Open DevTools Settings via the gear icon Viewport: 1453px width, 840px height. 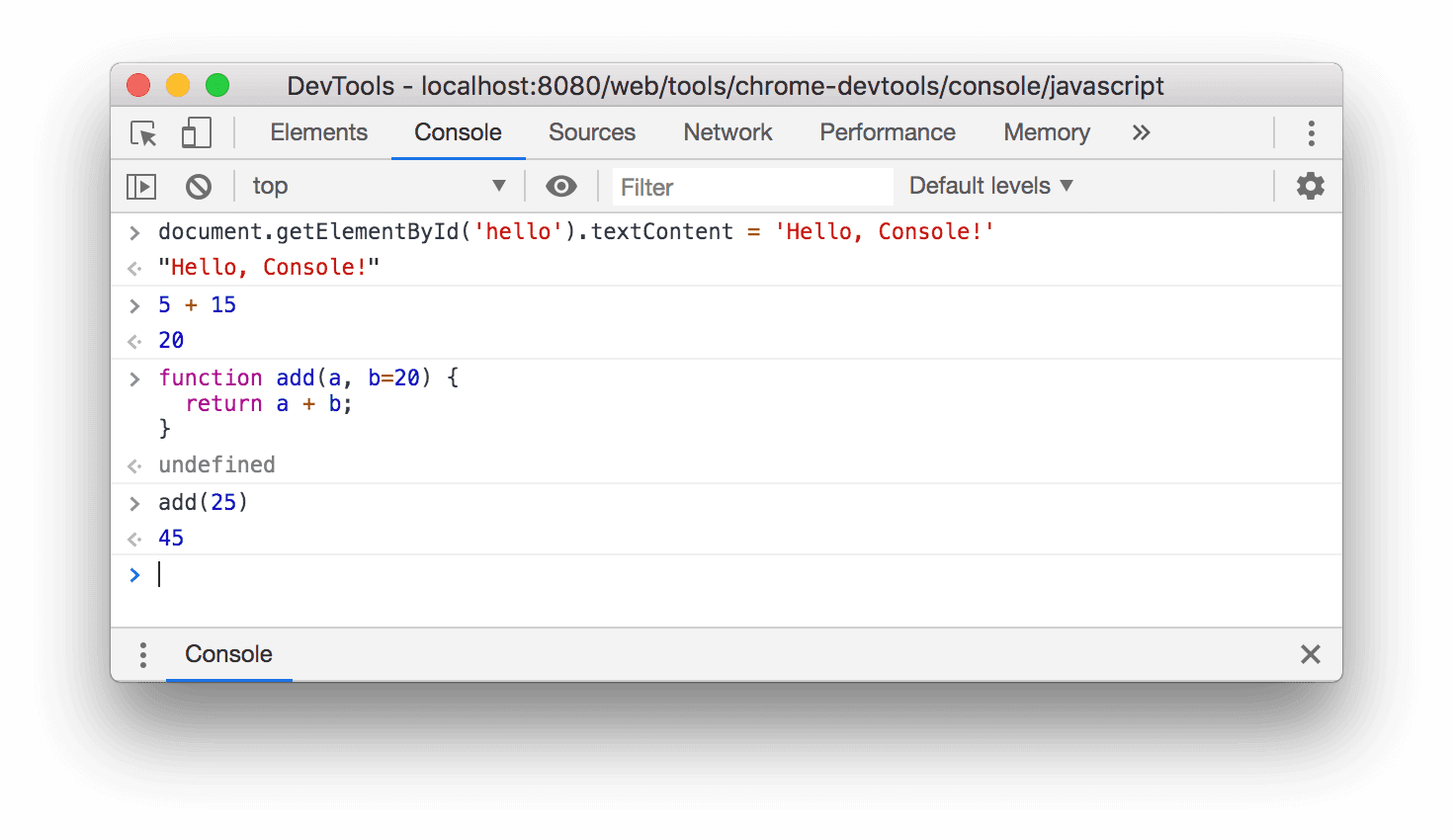[1311, 185]
